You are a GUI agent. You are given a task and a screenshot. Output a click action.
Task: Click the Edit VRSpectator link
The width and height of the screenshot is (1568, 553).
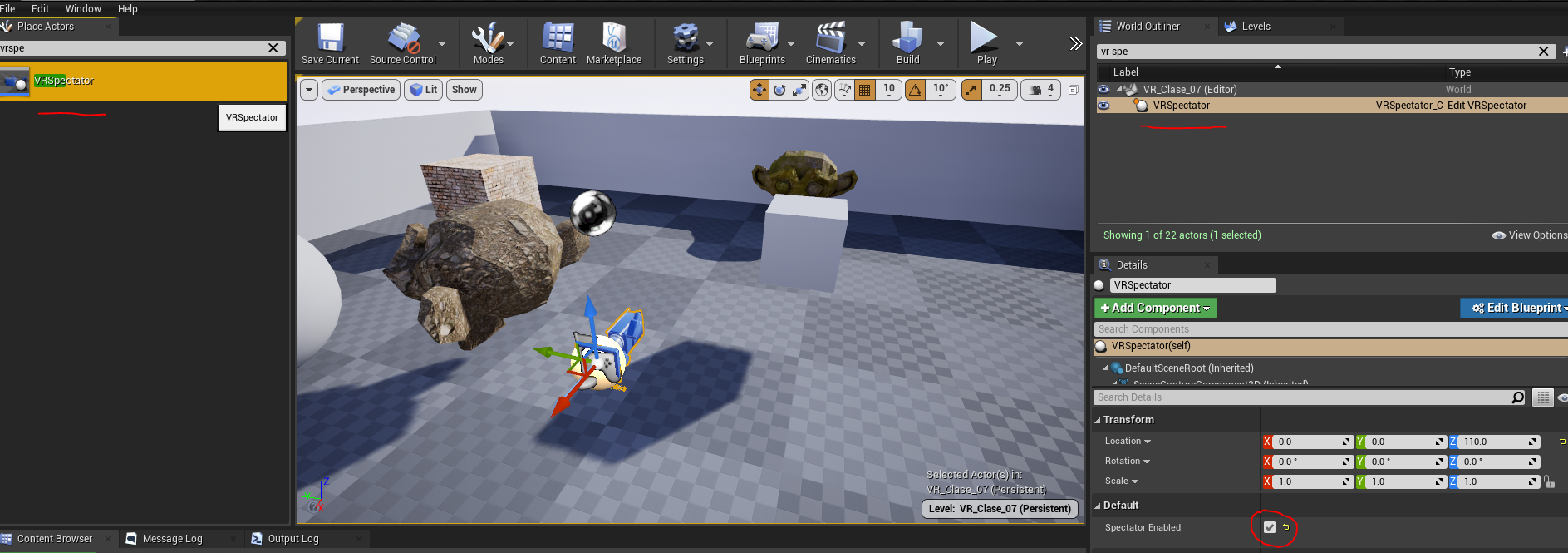(1487, 106)
